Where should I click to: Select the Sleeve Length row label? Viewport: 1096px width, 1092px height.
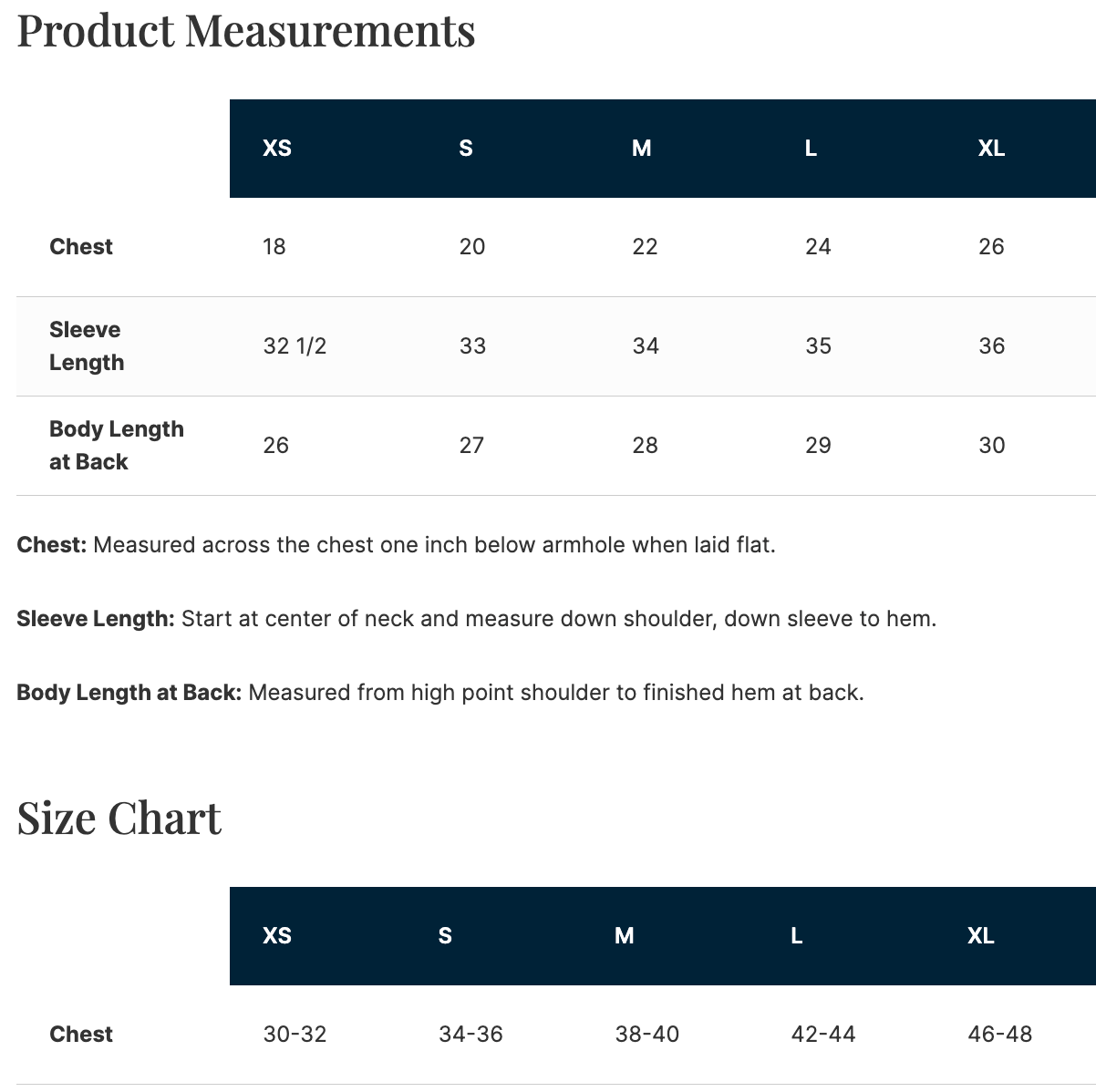click(x=87, y=346)
